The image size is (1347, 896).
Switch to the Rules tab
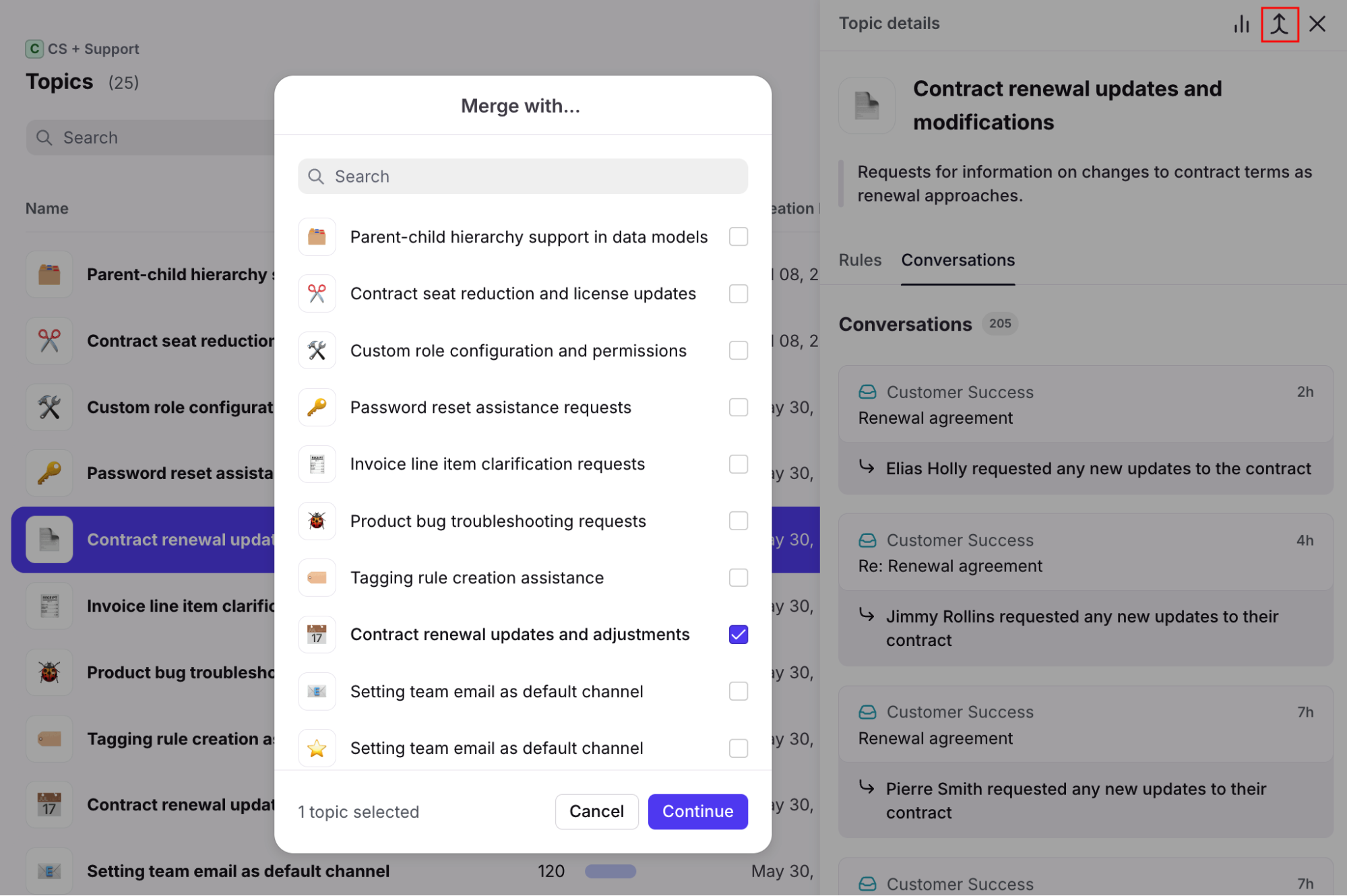point(860,260)
